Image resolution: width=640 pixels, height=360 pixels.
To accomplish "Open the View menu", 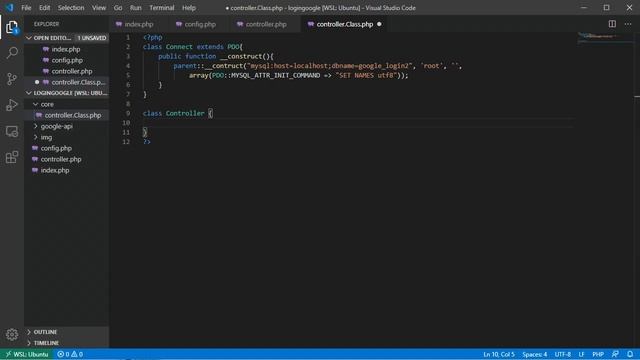I will [99, 8].
